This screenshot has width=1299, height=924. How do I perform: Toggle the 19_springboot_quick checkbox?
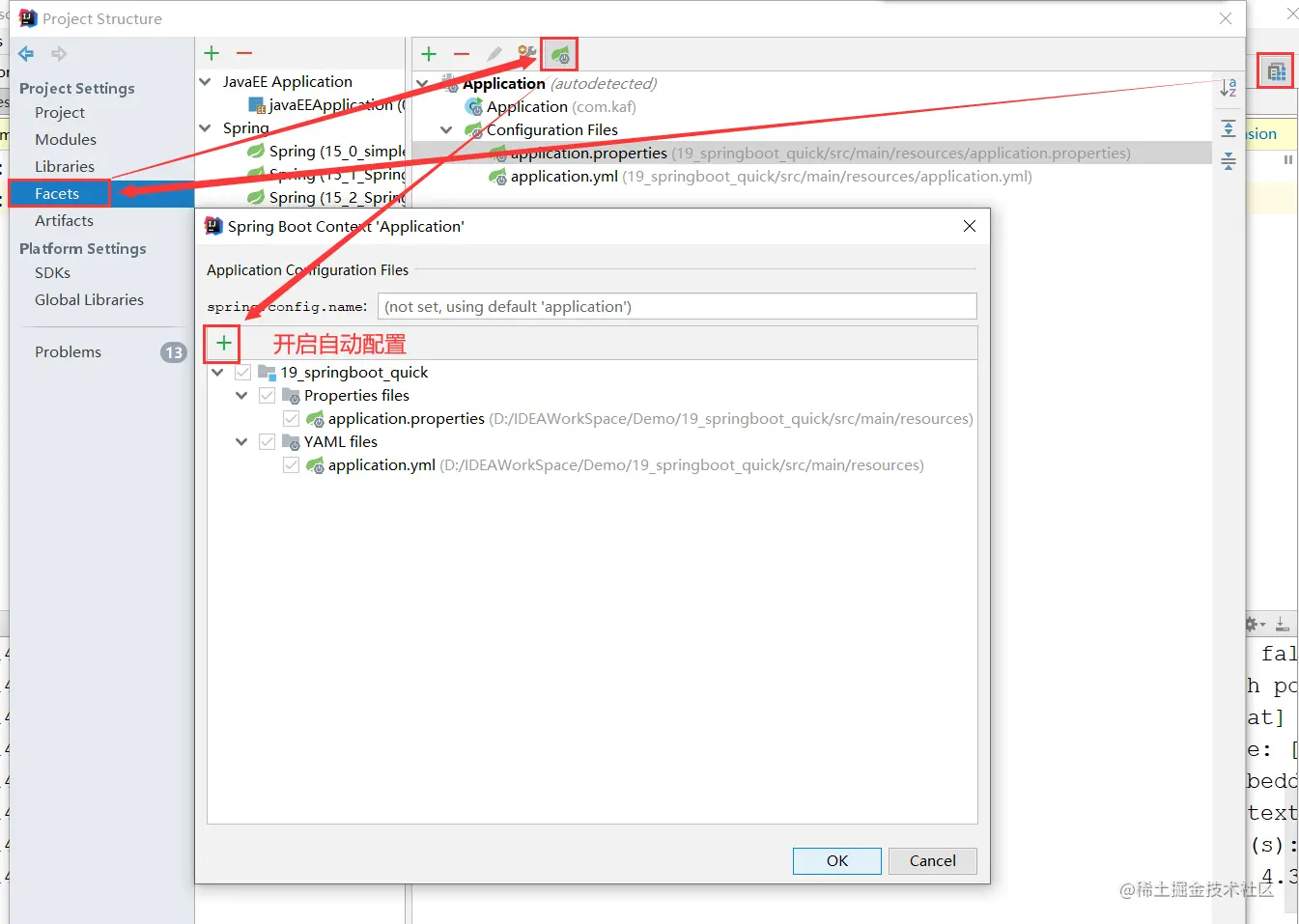pyautogui.click(x=243, y=373)
